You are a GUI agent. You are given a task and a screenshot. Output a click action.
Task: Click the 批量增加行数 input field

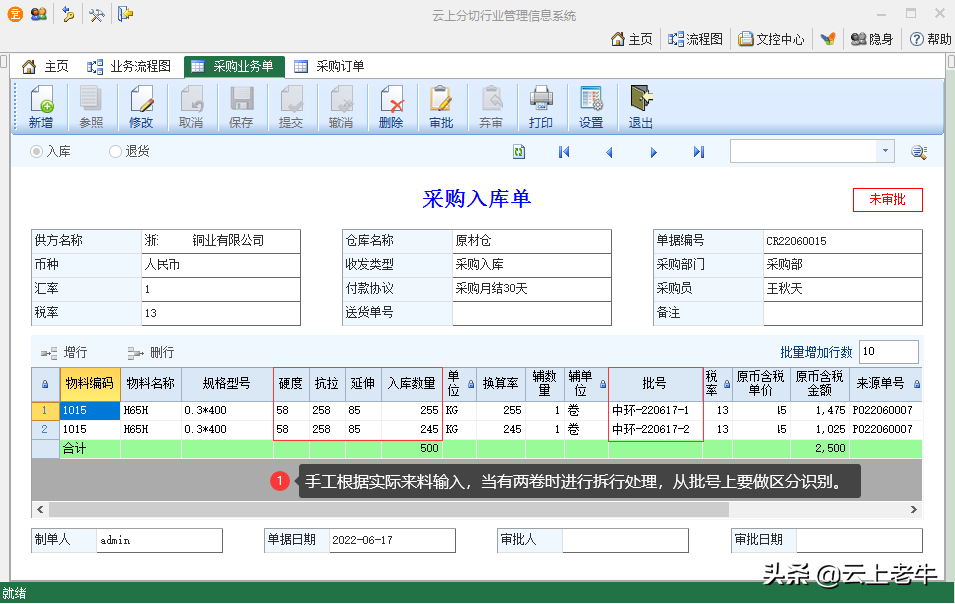[x=887, y=352]
